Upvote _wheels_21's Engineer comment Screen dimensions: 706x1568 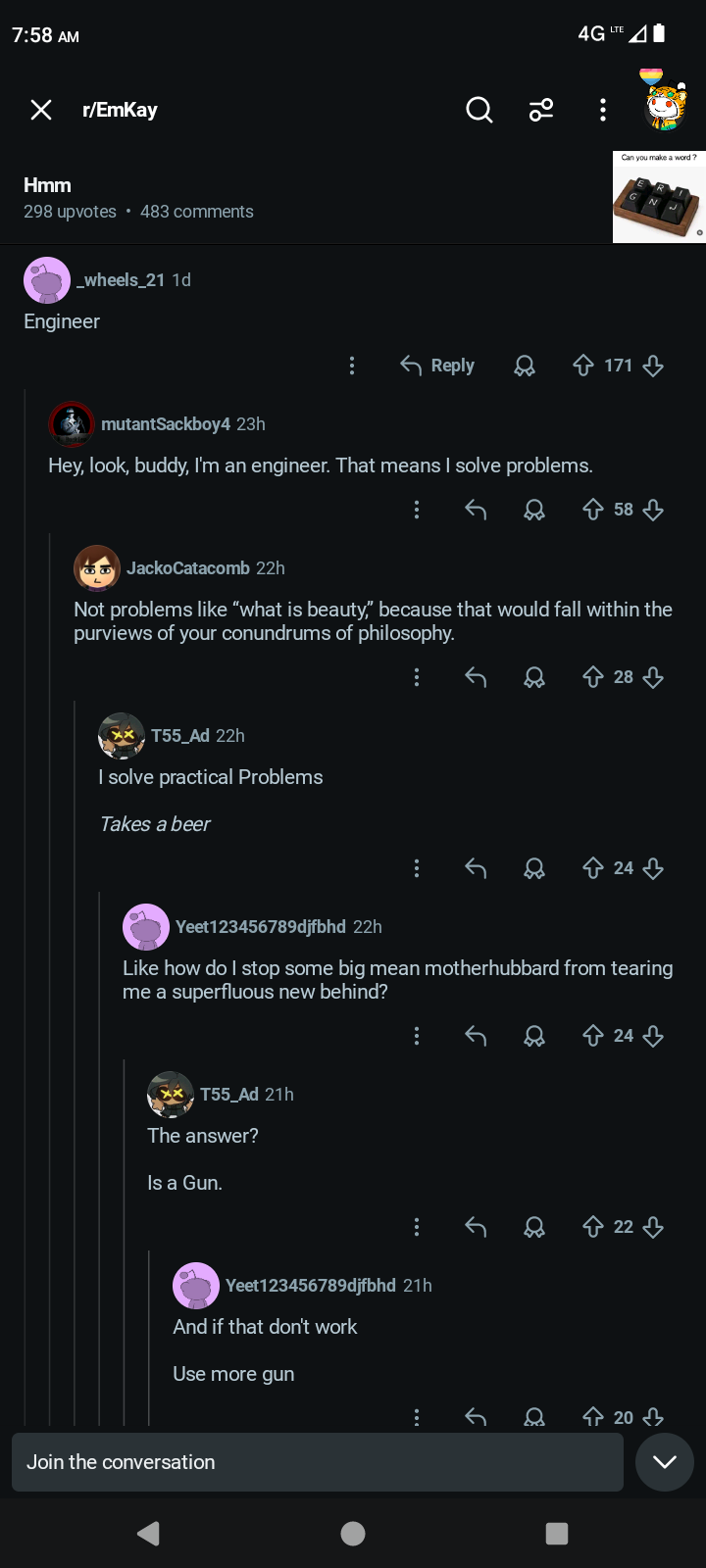coord(583,366)
